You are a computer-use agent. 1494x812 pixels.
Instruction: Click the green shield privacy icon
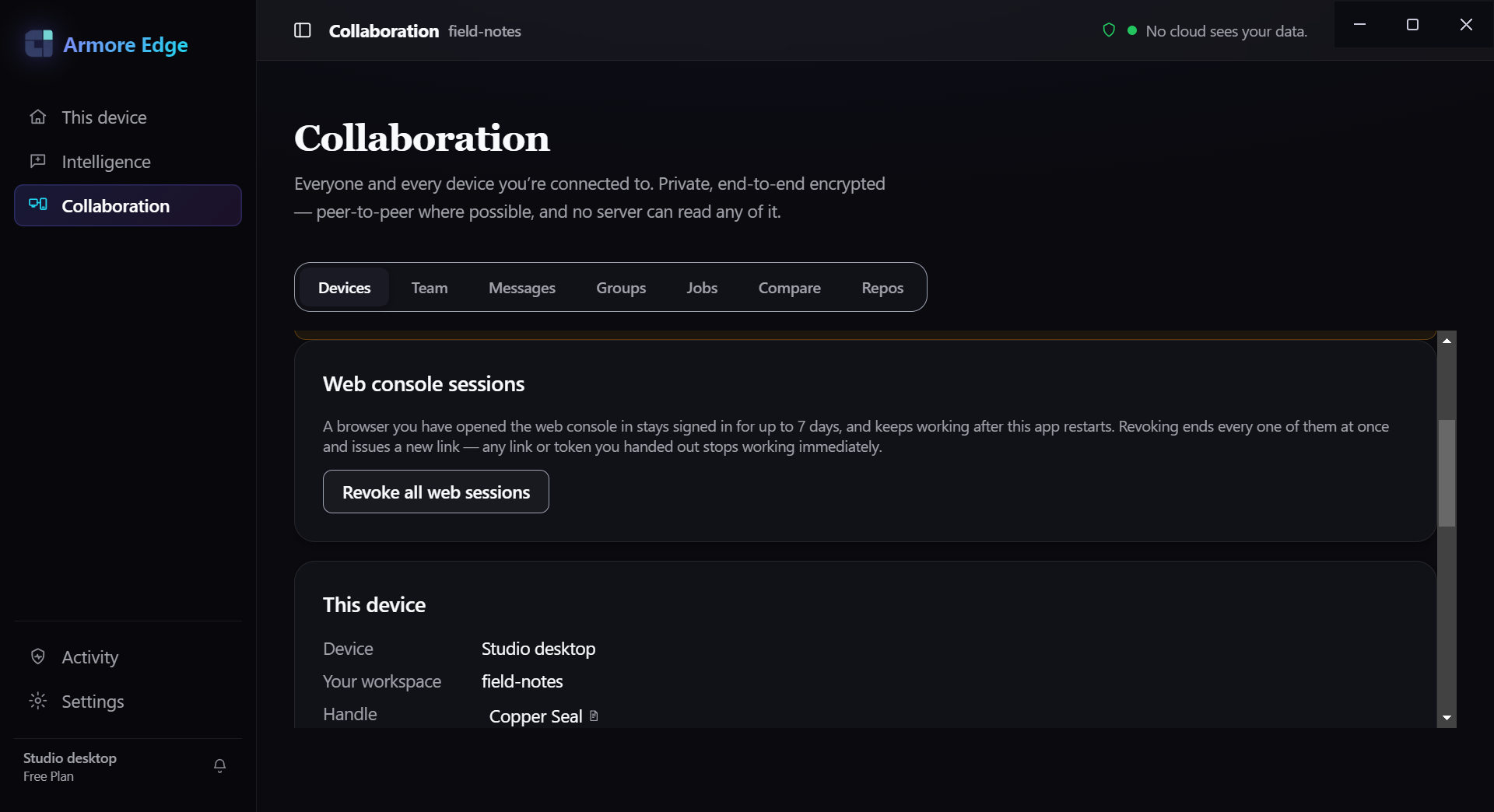1109,30
